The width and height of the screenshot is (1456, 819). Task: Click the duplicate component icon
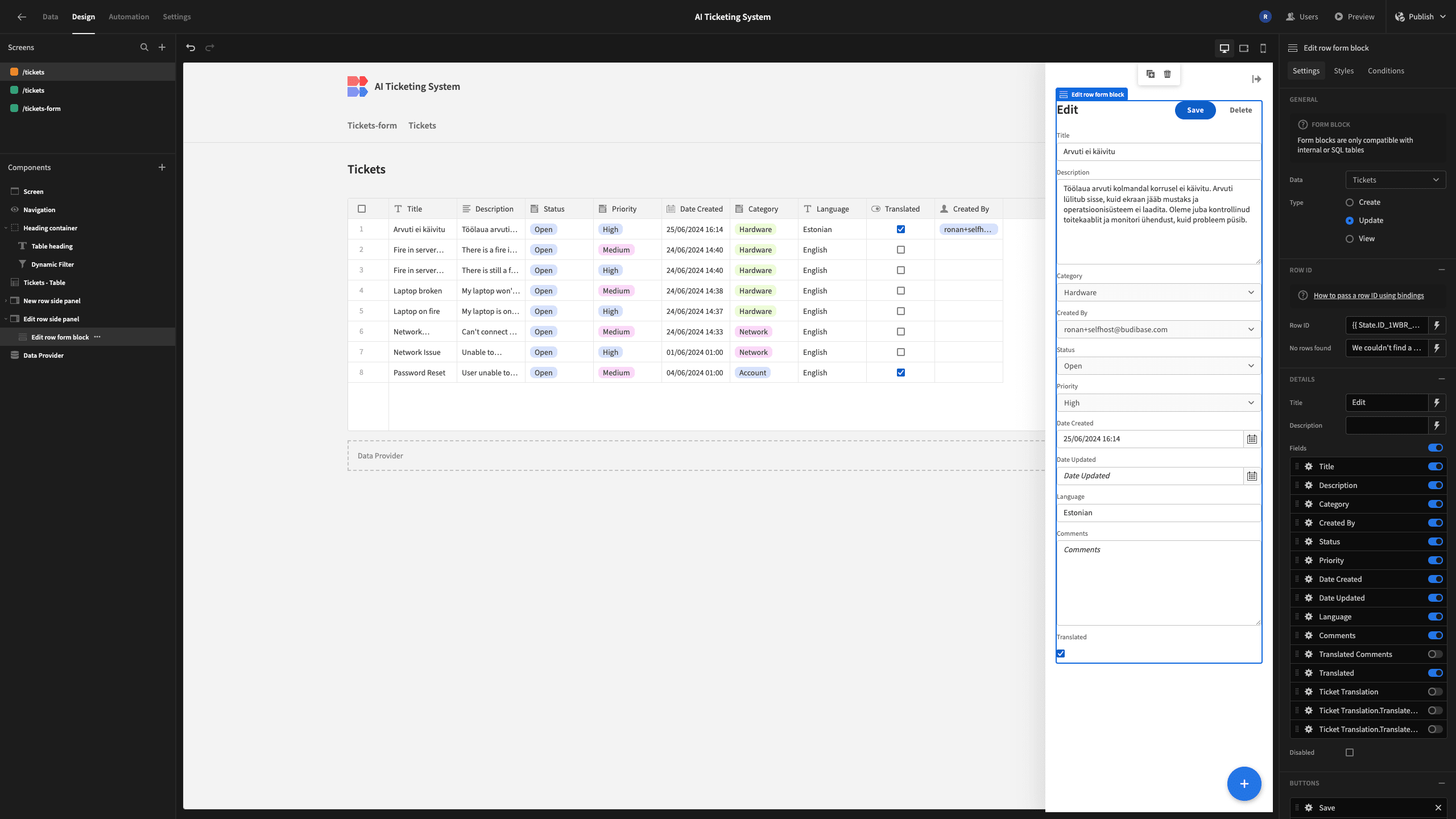[x=1151, y=74]
